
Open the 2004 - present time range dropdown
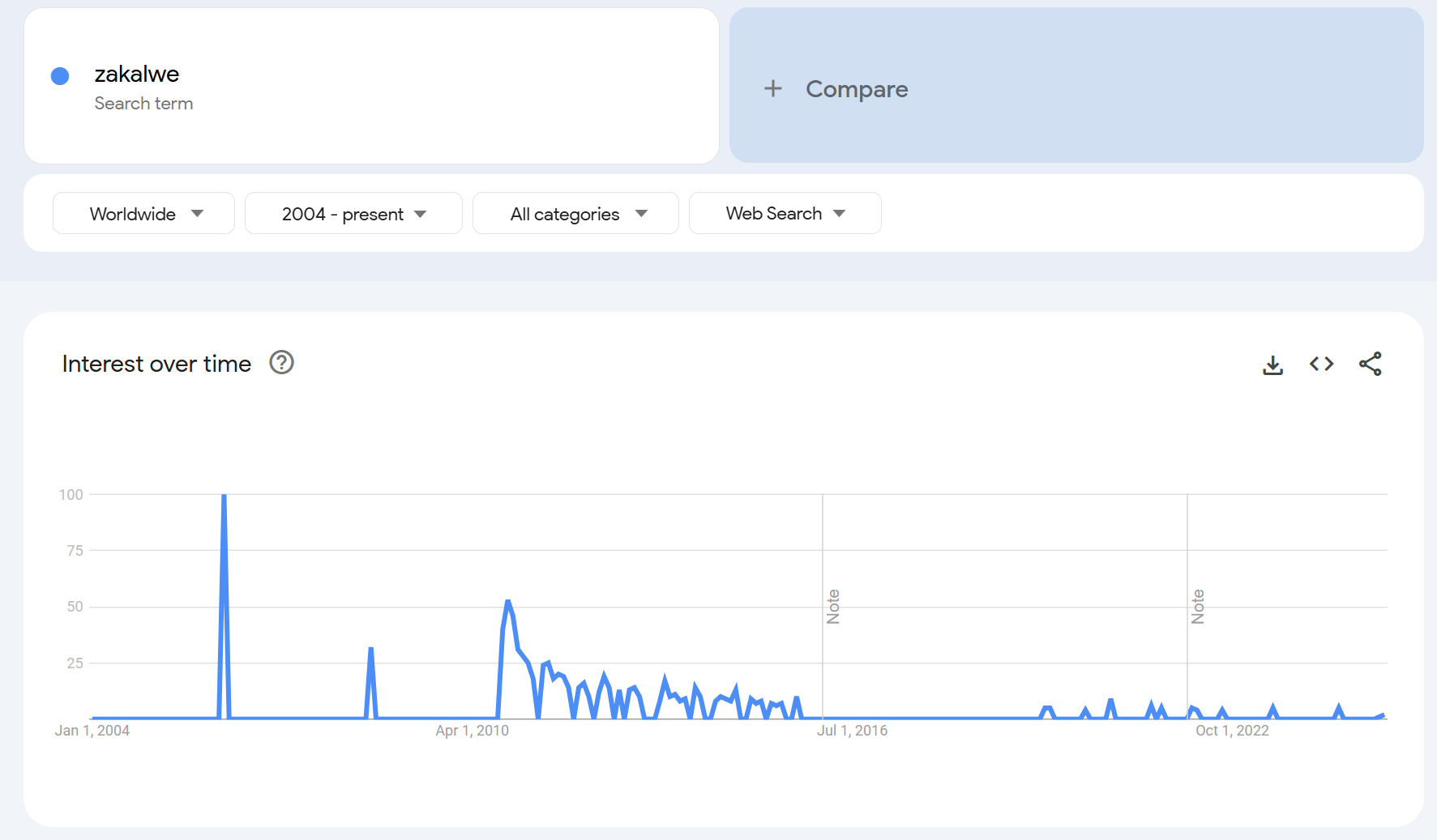[x=353, y=213]
